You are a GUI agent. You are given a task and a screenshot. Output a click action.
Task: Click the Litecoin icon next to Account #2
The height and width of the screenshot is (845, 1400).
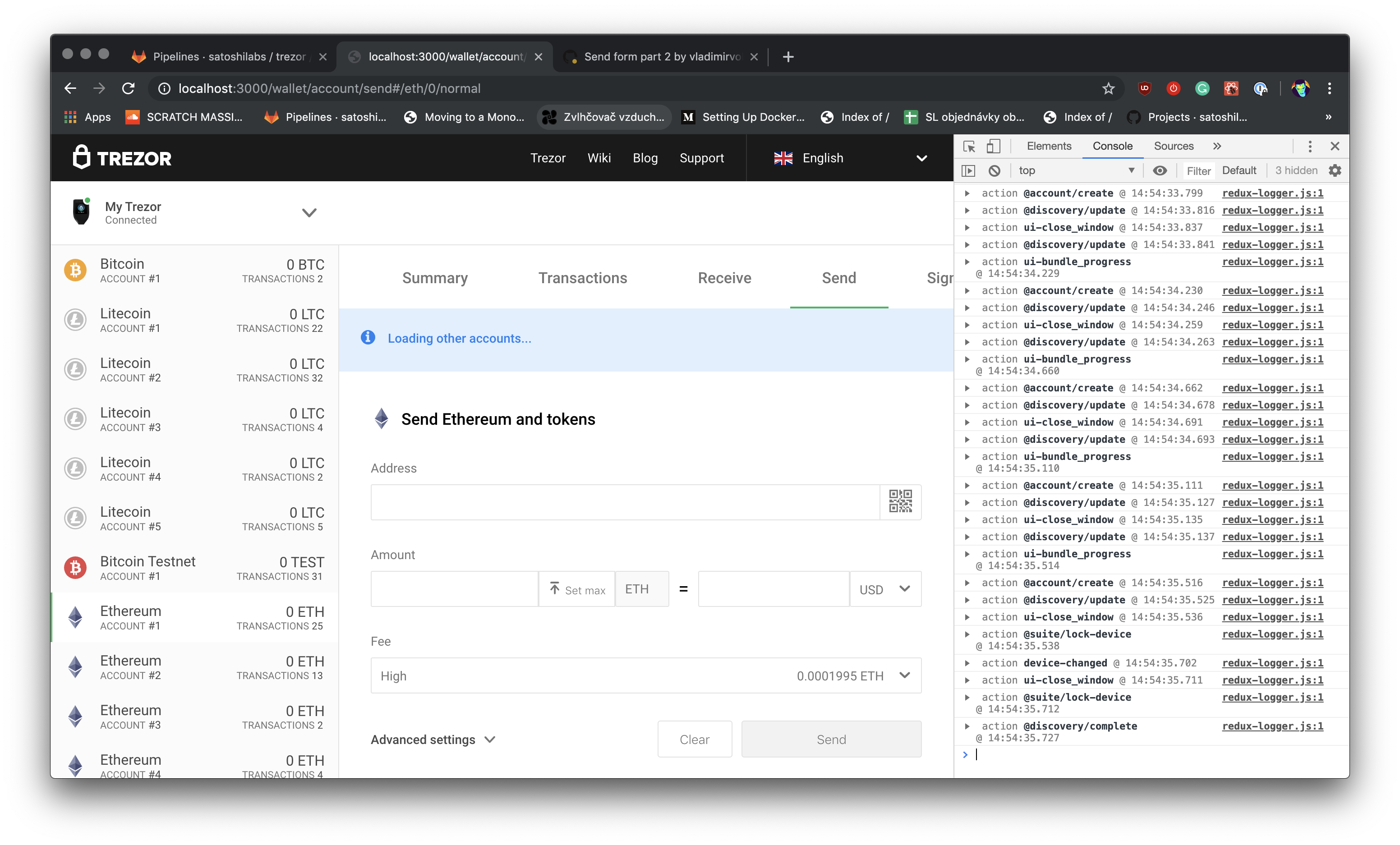(x=76, y=369)
